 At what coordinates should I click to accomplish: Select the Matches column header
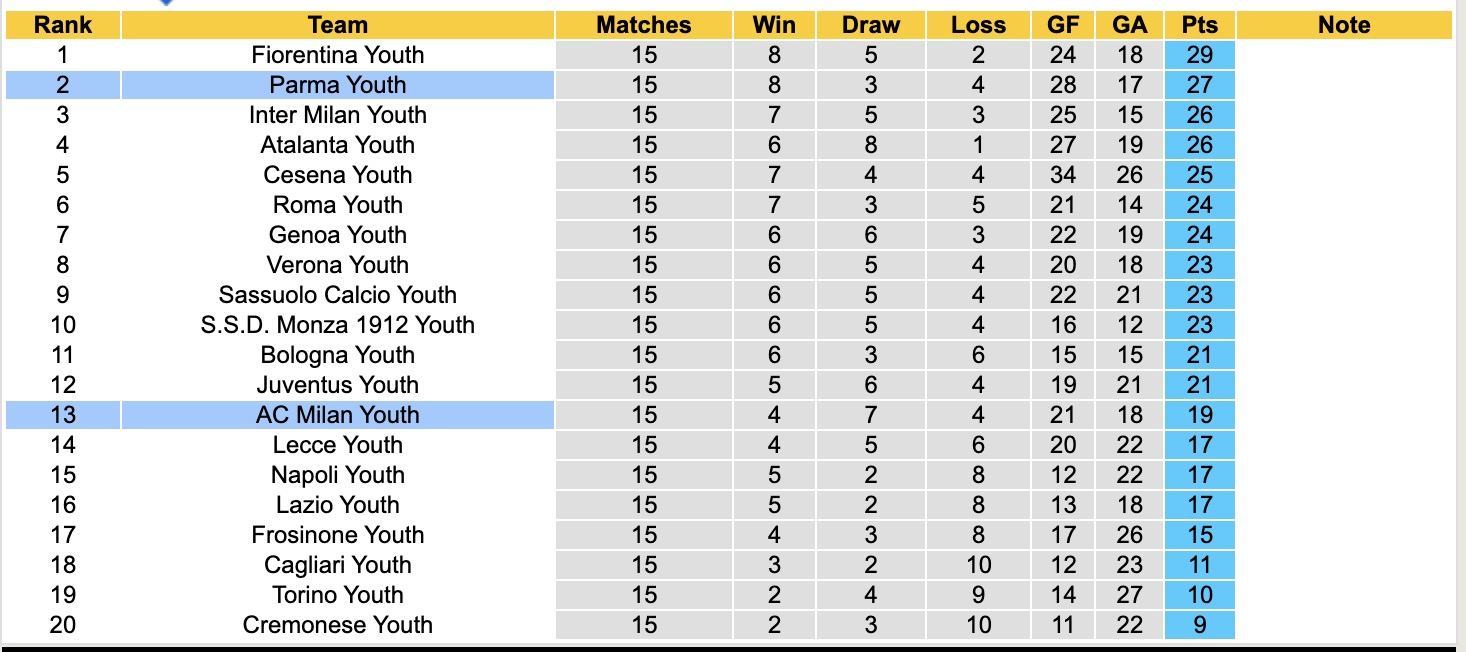(x=644, y=25)
